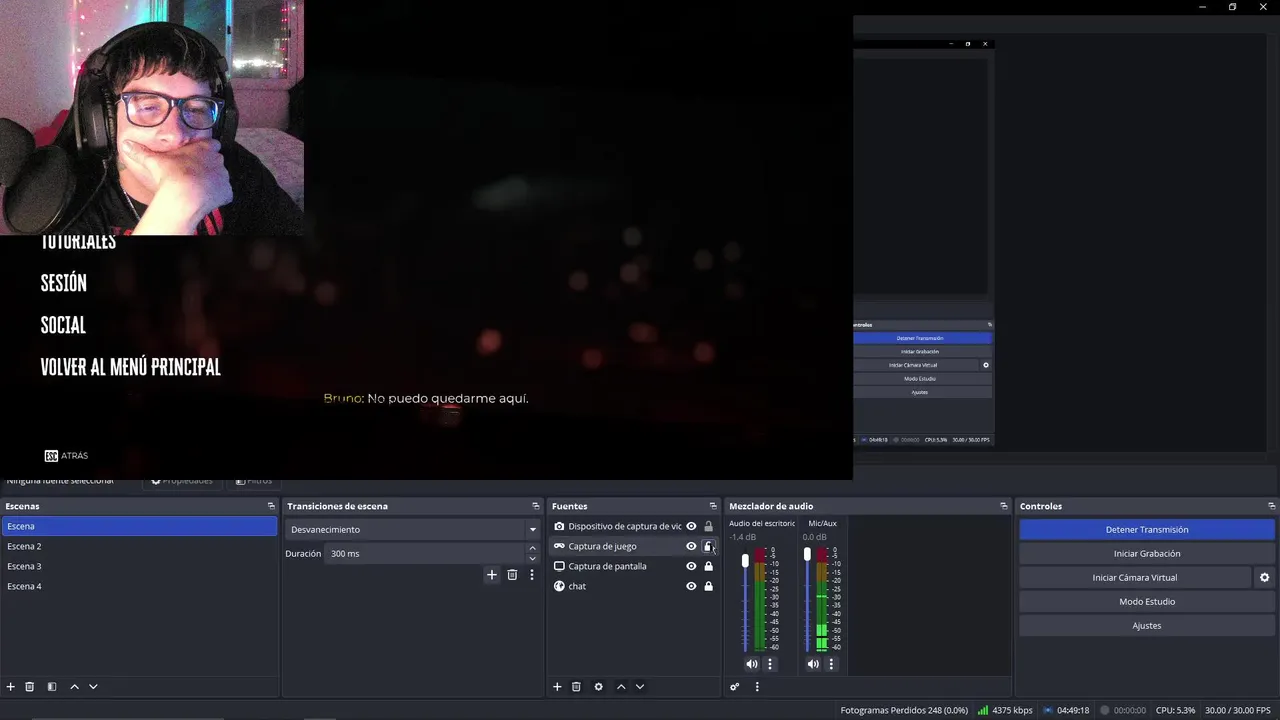Open advanced audio properties gears icon

tap(734, 687)
